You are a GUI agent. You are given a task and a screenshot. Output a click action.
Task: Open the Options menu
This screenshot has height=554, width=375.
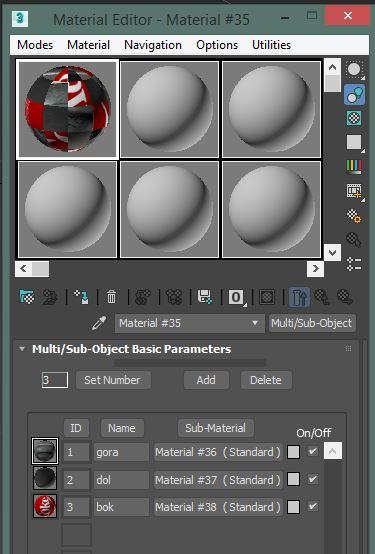[x=217, y=45]
